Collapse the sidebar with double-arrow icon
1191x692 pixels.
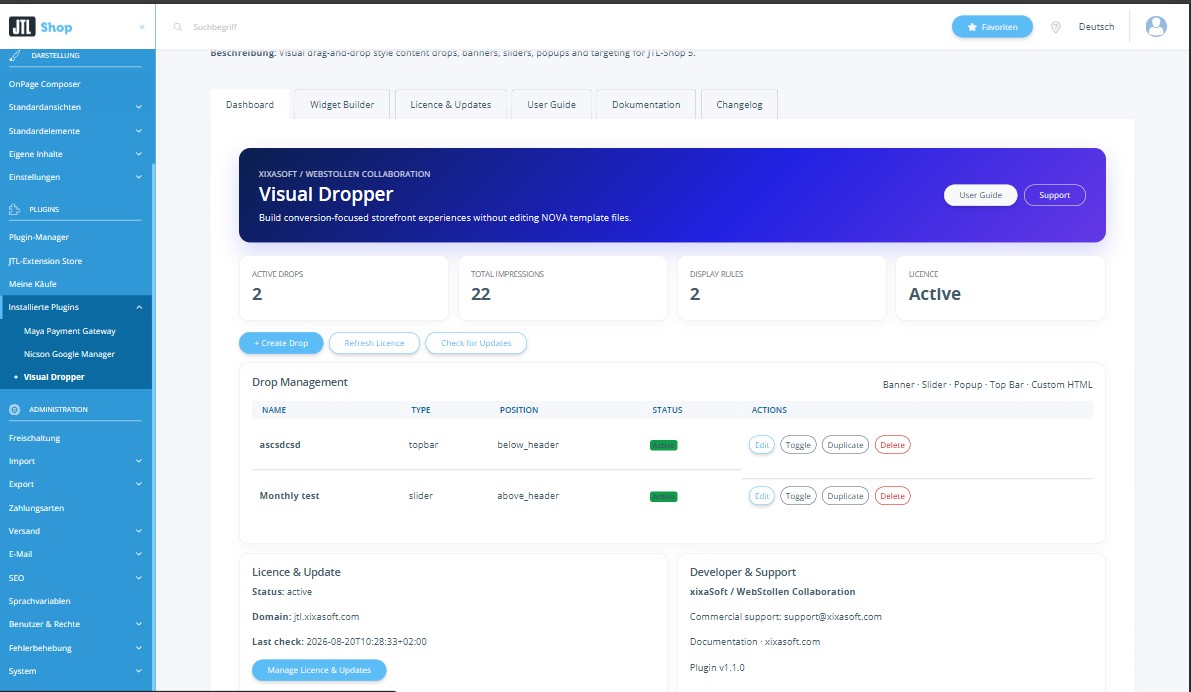pos(141,27)
